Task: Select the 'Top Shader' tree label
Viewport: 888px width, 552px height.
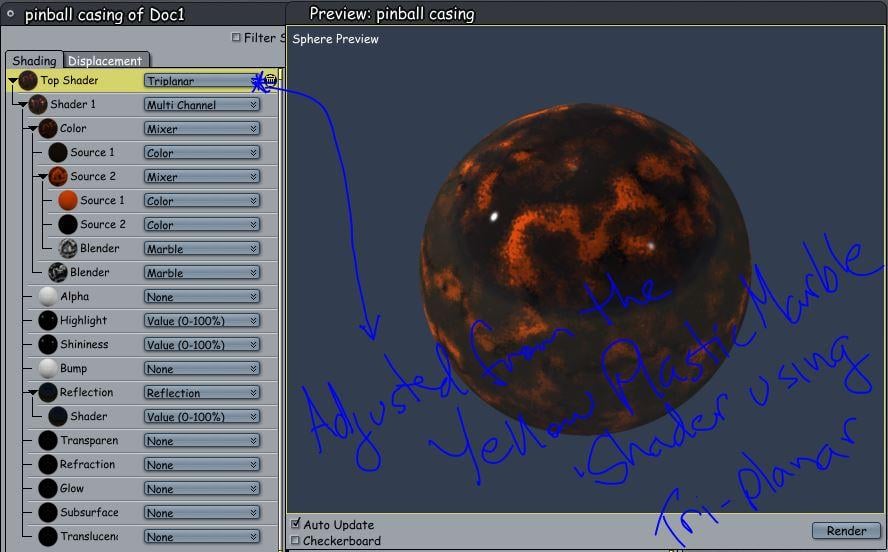Action: pyautogui.click(x=69, y=80)
